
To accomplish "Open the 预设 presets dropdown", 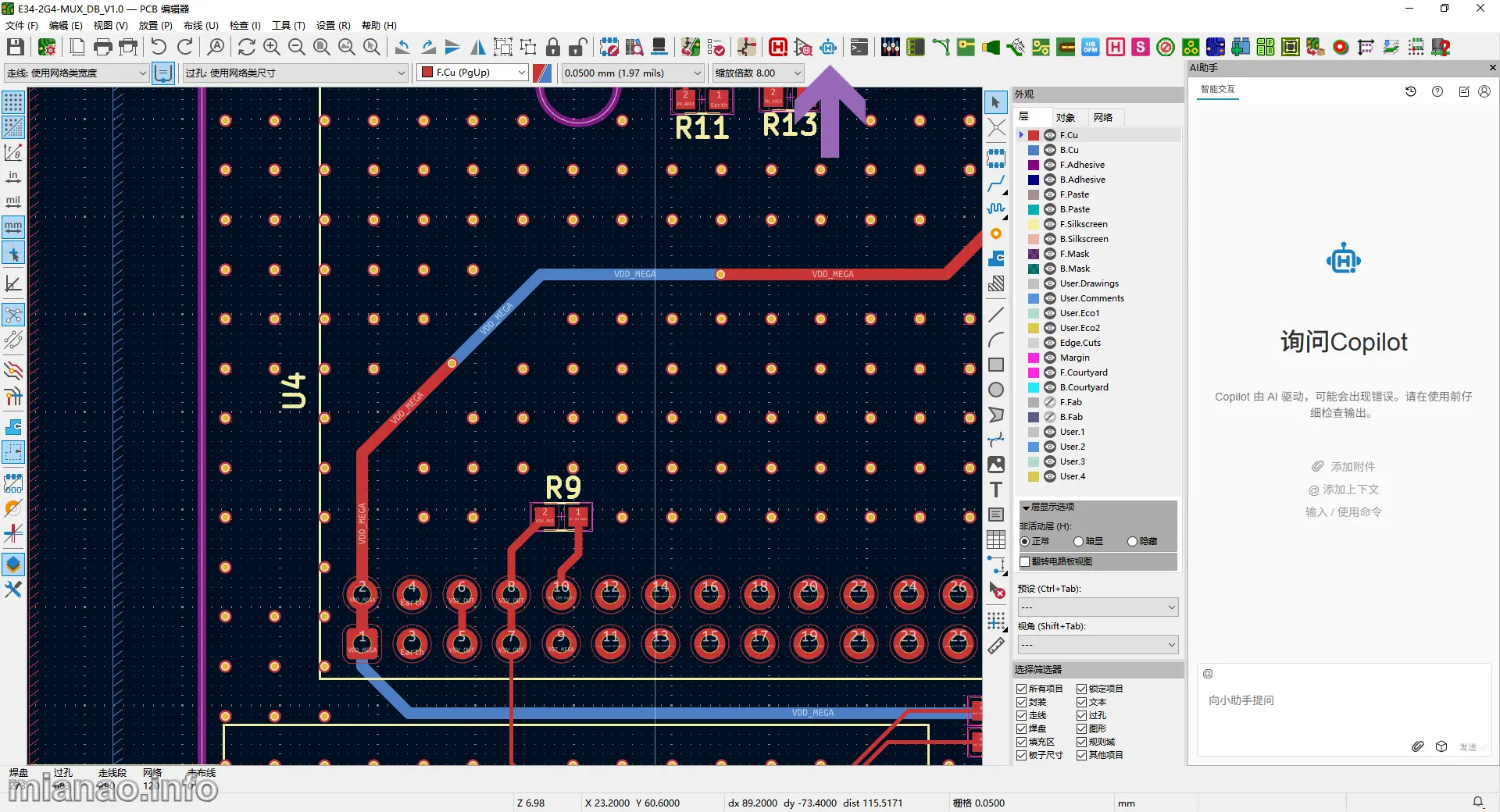I will point(1097,607).
